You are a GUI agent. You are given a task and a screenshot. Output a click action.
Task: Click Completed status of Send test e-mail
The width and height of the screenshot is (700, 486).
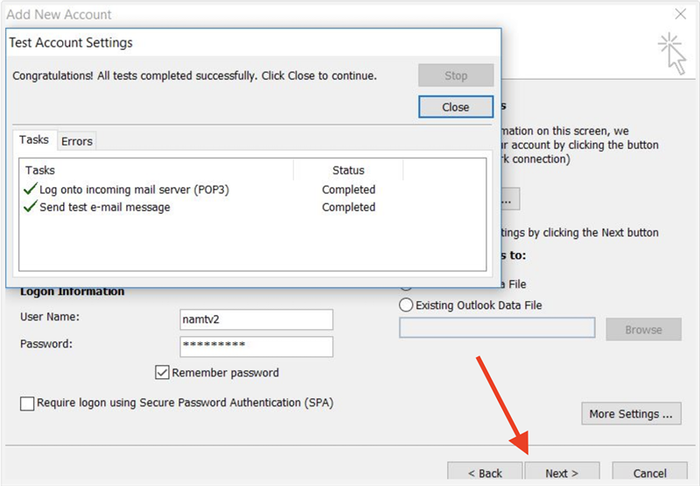coord(349,207)
